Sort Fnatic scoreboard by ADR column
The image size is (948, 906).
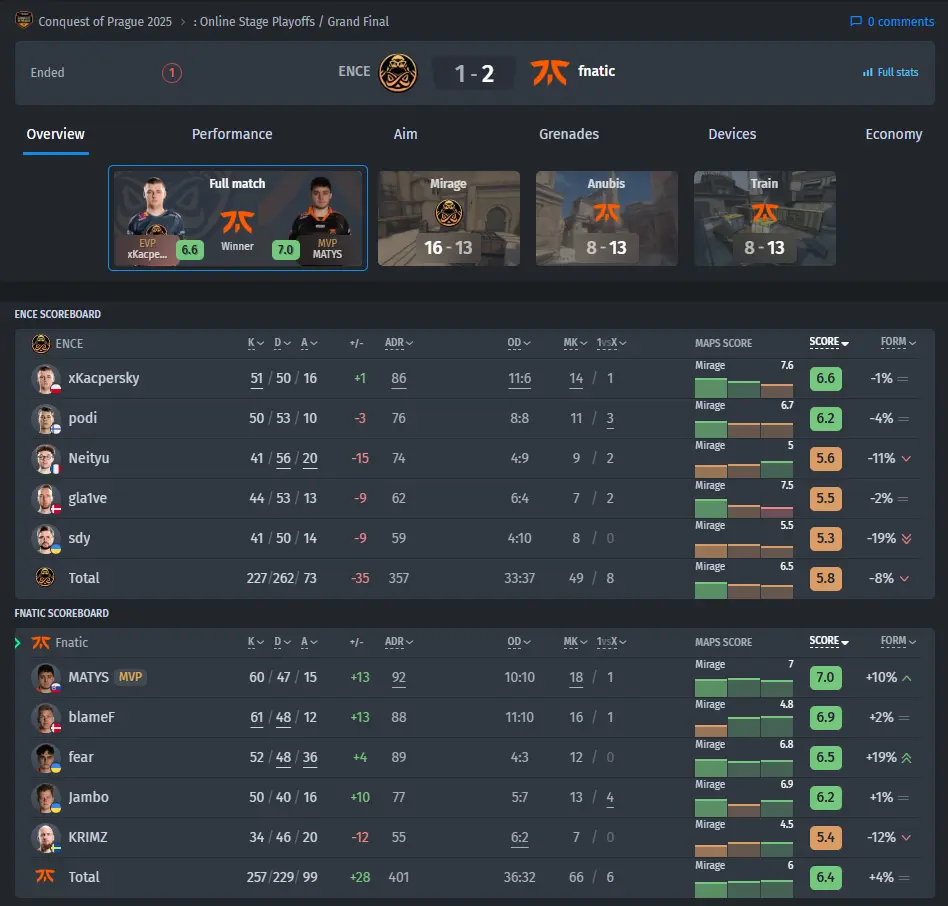(399, 642)
